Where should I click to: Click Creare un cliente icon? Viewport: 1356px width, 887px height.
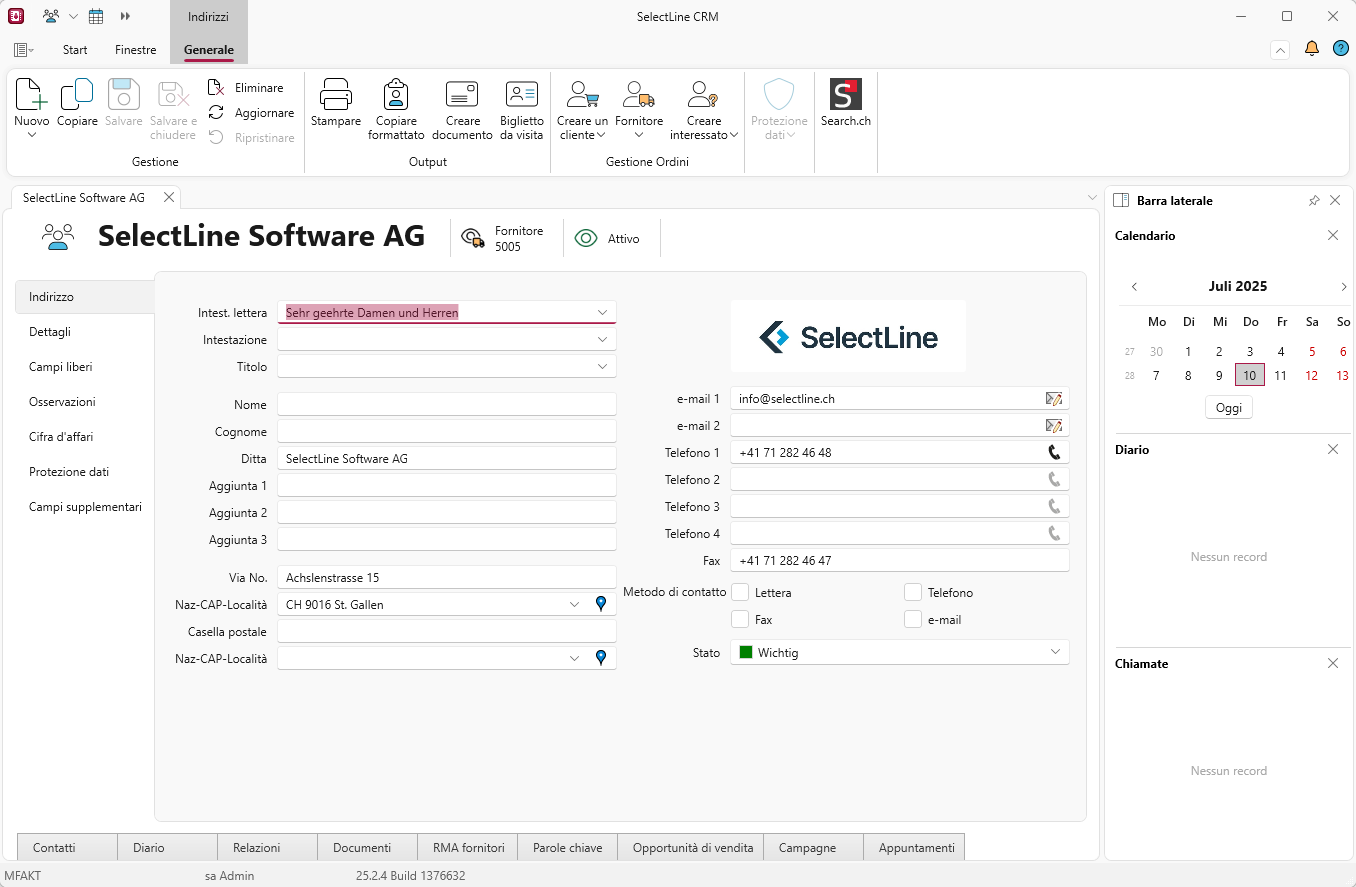pos(582,95)
